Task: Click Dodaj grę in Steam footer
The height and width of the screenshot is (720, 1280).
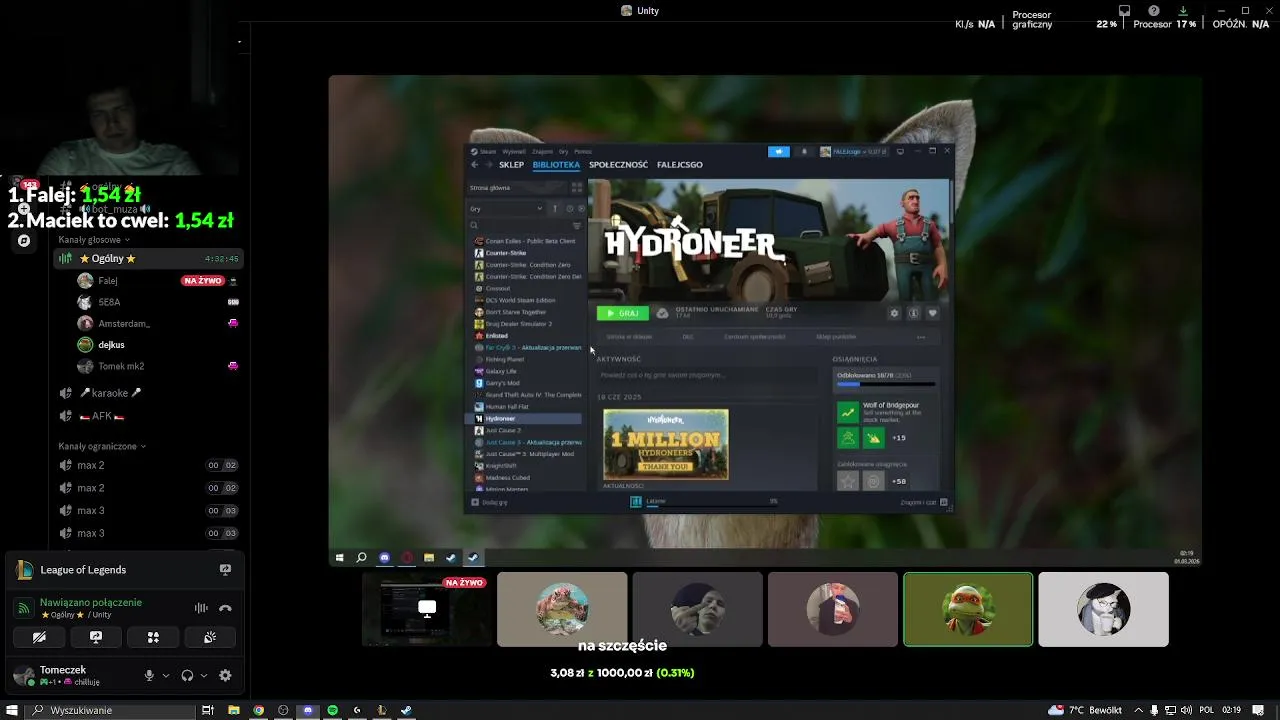Action: (x=489, y=502)
